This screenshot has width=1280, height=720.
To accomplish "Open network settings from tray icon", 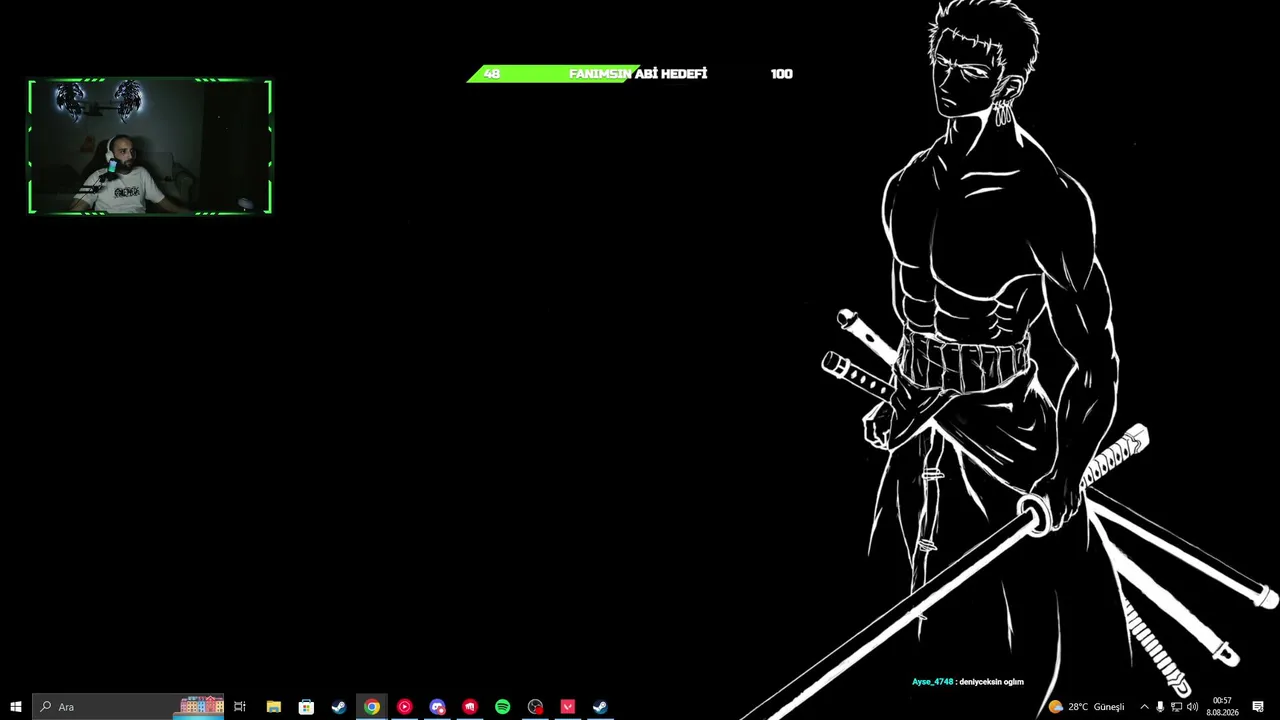I will pyautogui.click(x=1176, y=707).
